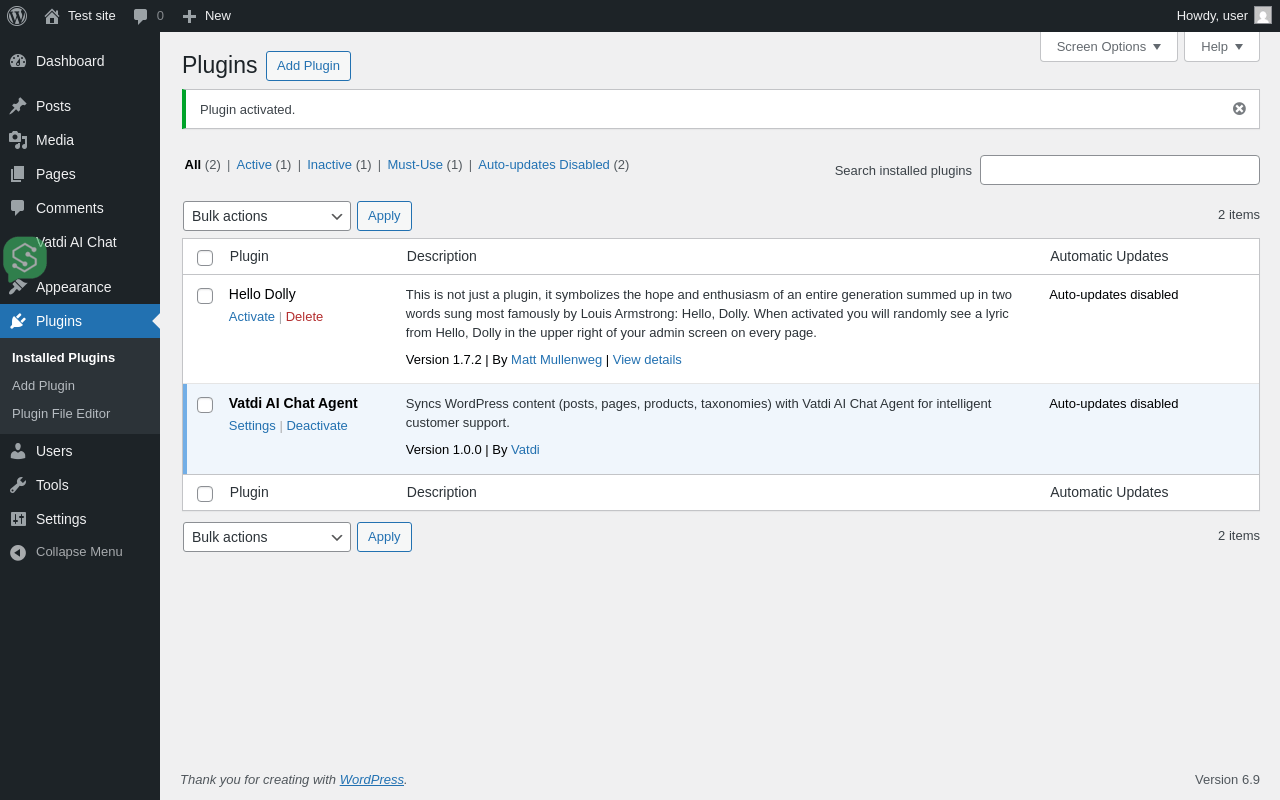The image size is (1280, 800).
Task: Filter plugins by the Inactive tab
Action: [329, 165]
